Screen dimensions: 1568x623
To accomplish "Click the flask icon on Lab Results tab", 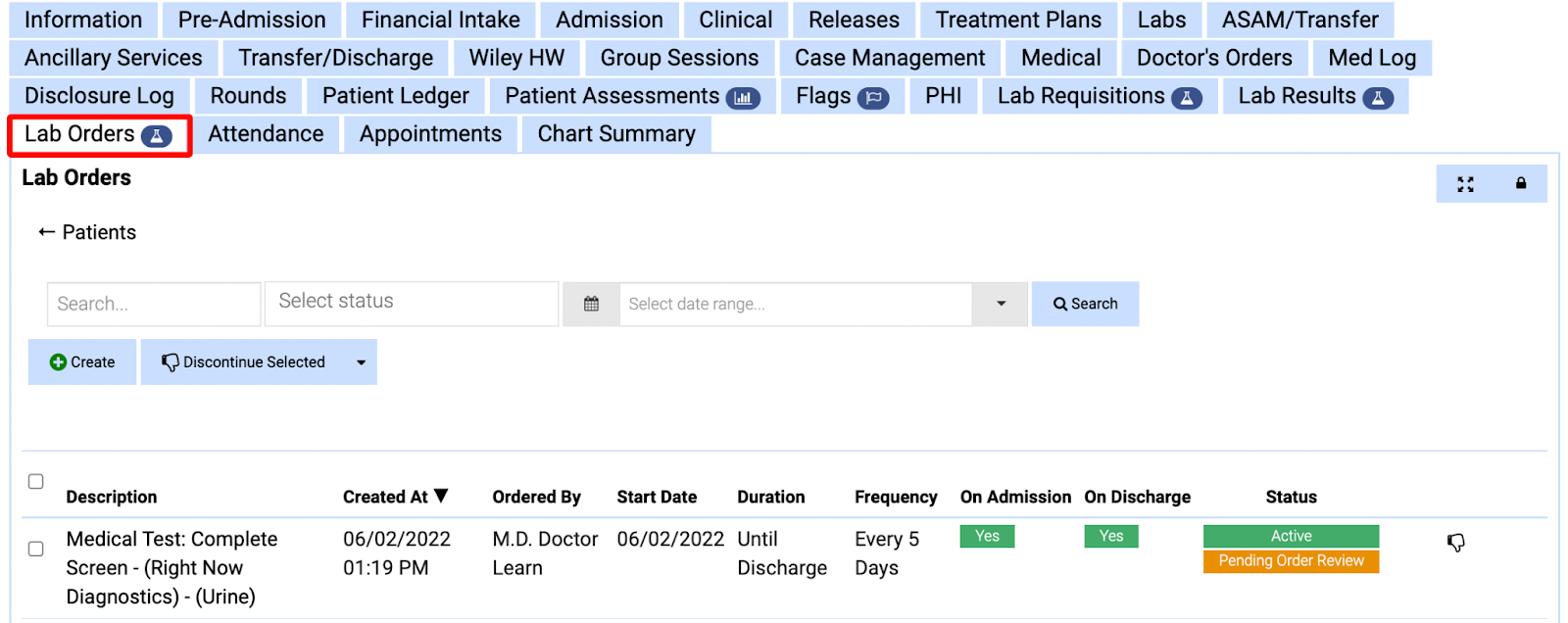I will click(x=1378, y=97).
